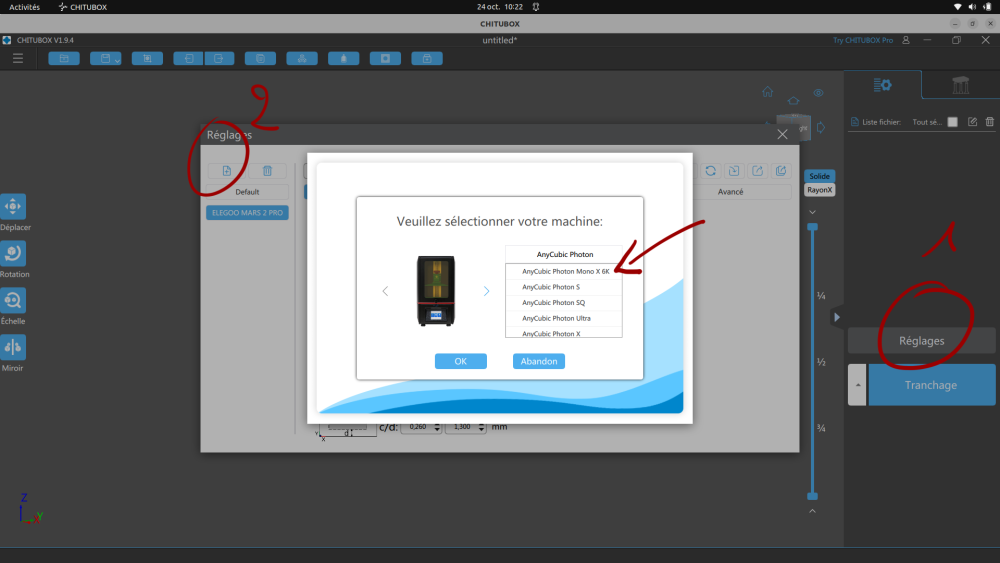Follow the Try CHITUBOX Pro link
1000x563 pixels.
point(863,40)
